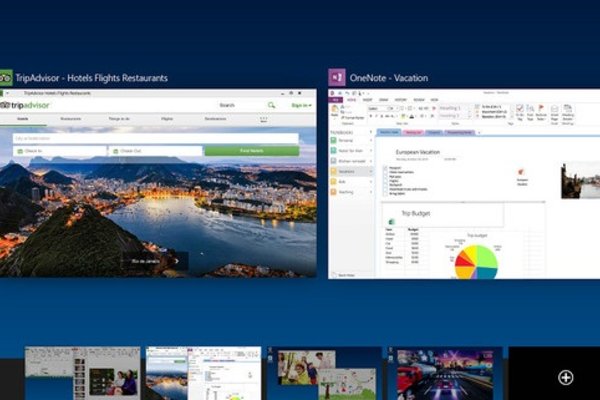This screenshot has width=600, height=400.
Task: Open the Sign in dropdown on TripAdvisor
Action: pos(302,105)
